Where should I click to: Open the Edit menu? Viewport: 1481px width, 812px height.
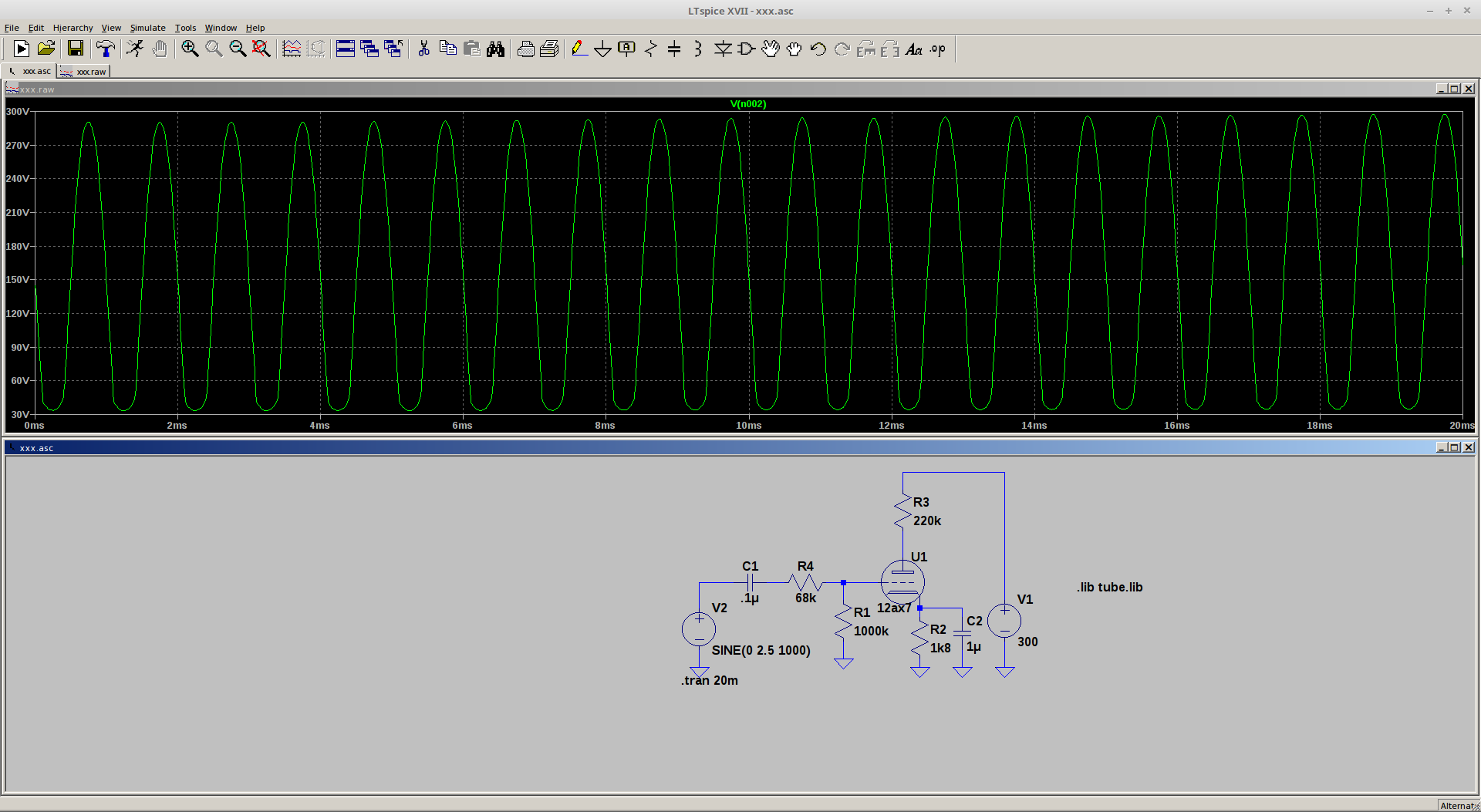click(x=36, y=28)
